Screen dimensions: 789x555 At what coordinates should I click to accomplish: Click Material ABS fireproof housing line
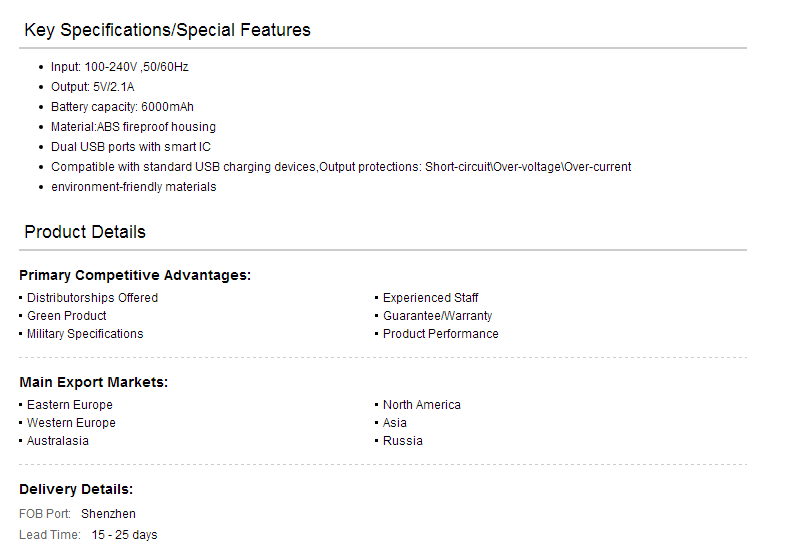pos(133,127)
